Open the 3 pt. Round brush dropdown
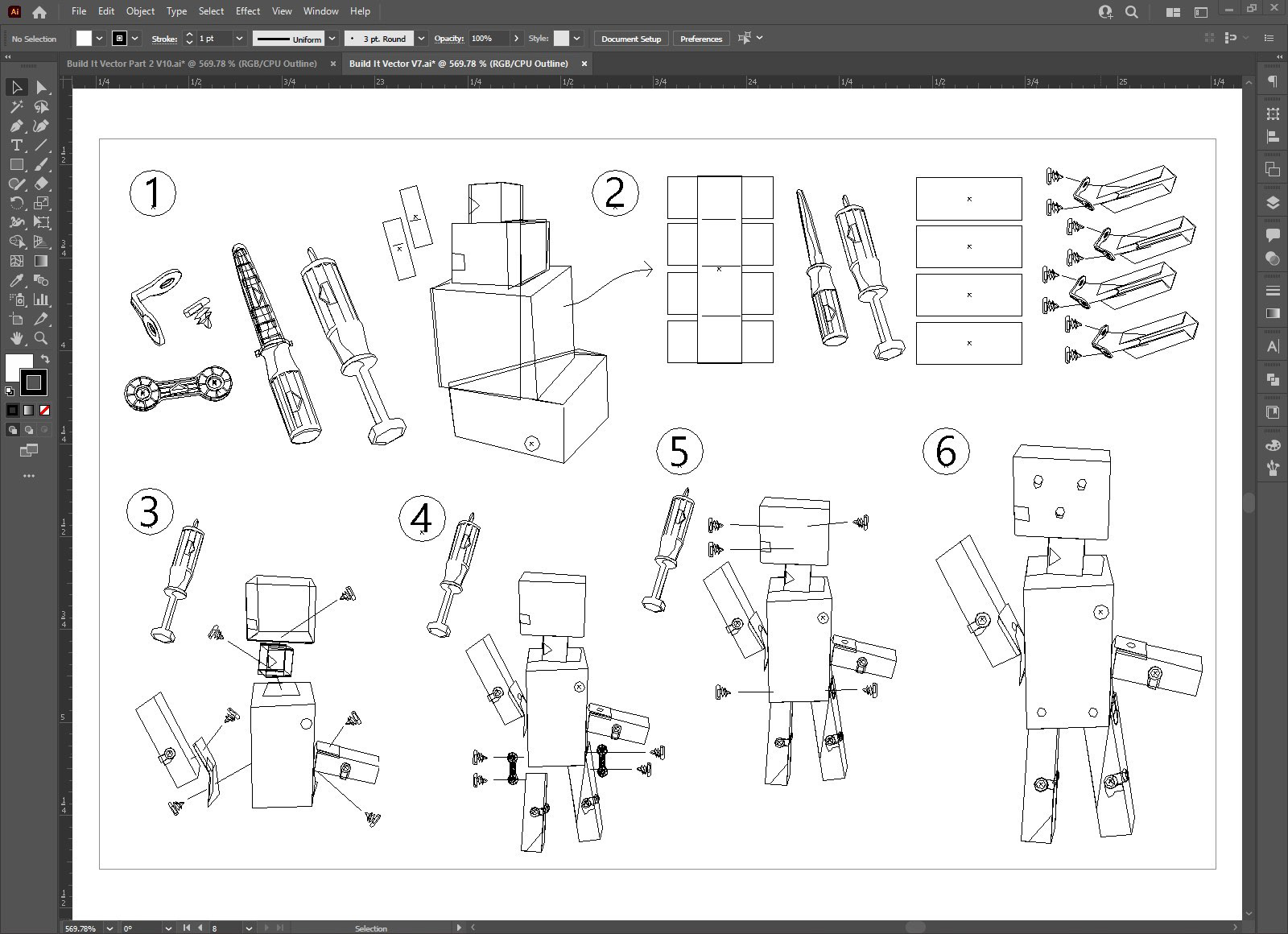Screen dimensions: 1288x934 [x=421, y=39]
